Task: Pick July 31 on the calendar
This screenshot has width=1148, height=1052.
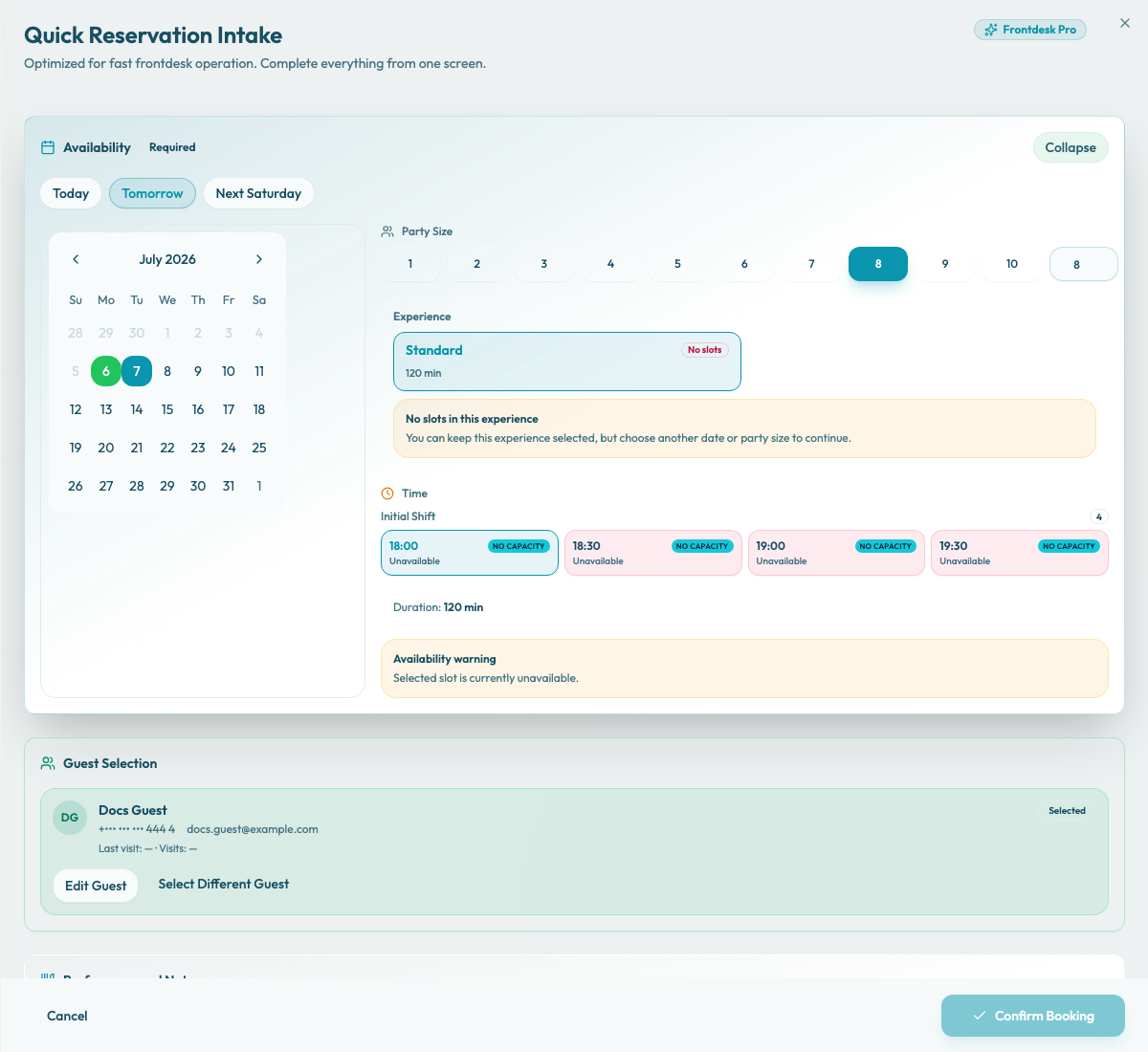Action: click(229, 486)
